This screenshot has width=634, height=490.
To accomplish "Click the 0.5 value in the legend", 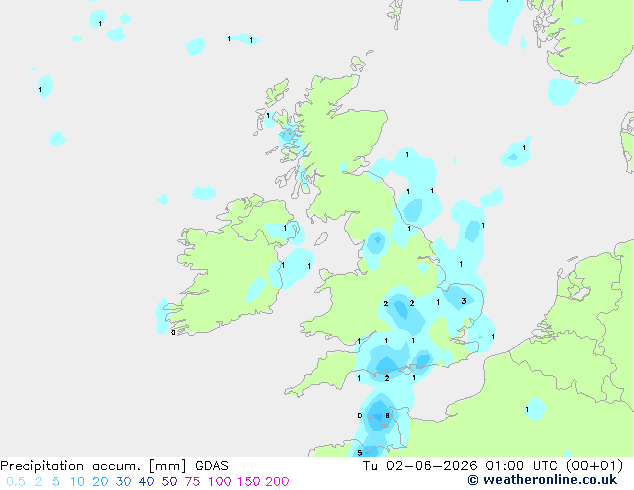I will [x=16, y=482].
